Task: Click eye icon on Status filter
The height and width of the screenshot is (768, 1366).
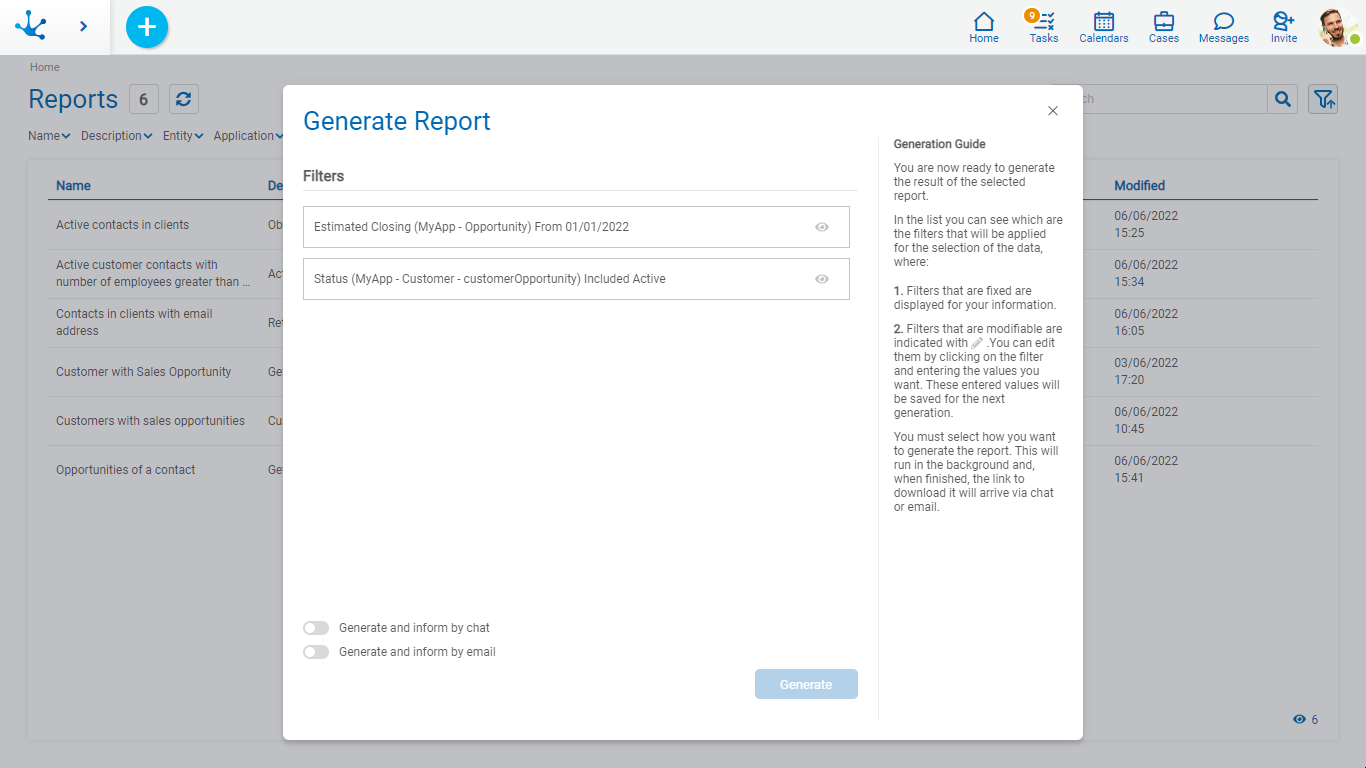Action: [822, 279]
